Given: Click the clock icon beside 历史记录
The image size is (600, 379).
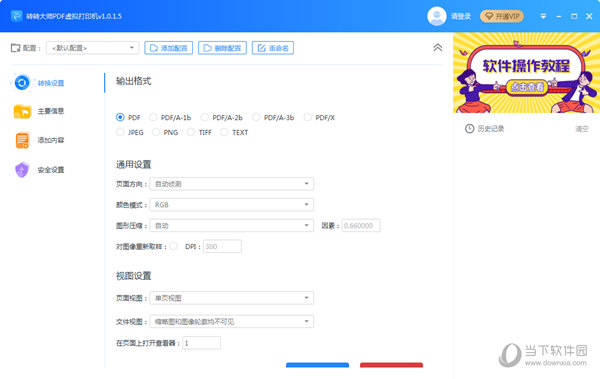Looking at the screenshot, I should pos(469,129).
